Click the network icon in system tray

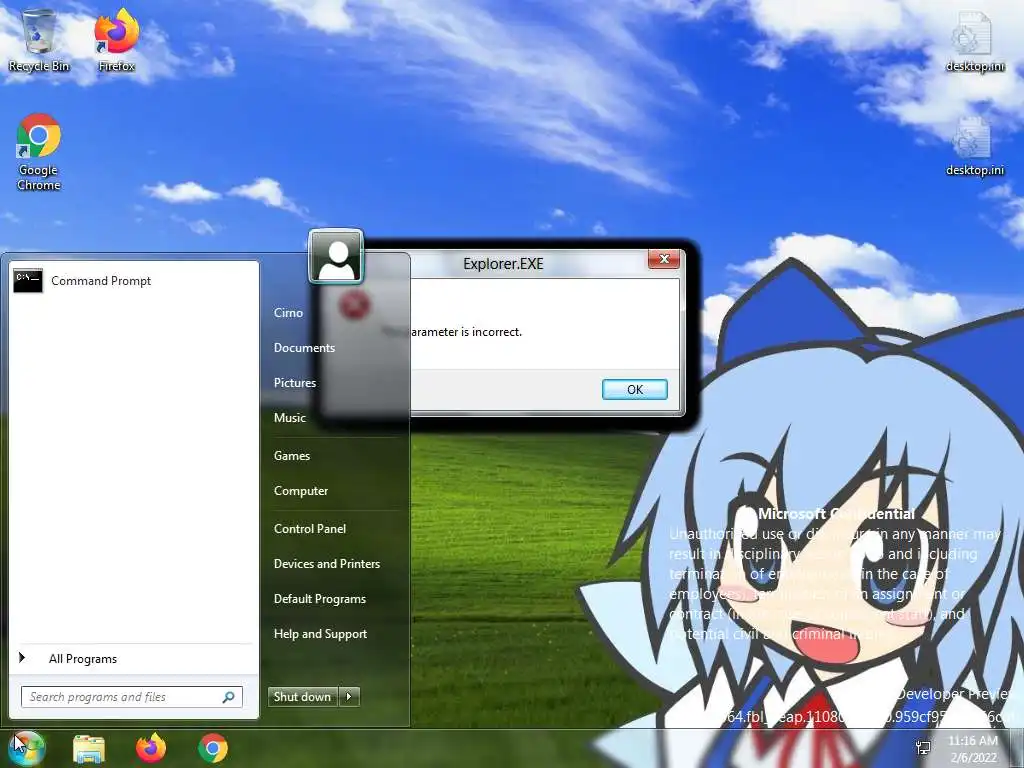(923, 748)
